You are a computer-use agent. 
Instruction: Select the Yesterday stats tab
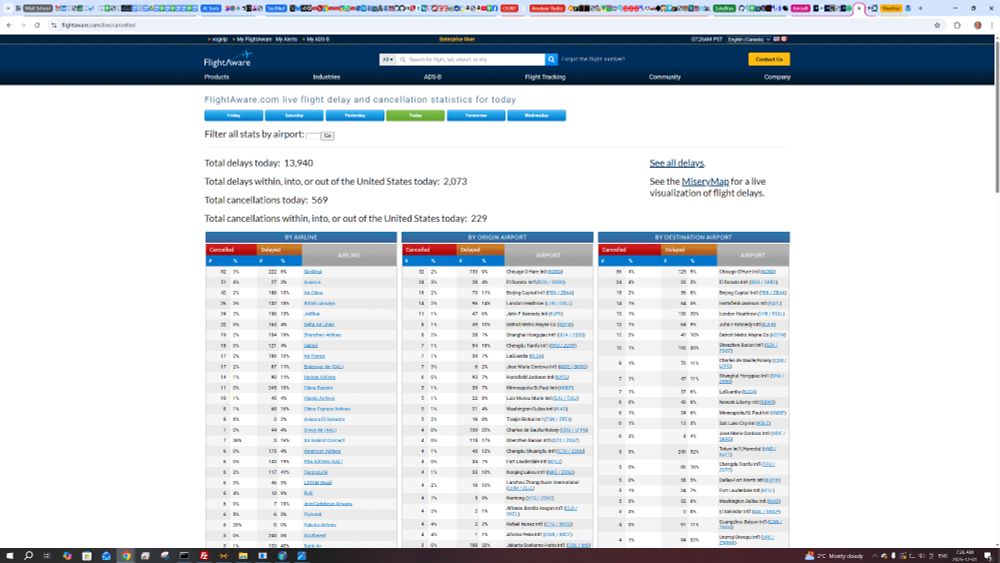pyautogui.click(x=355, y=115)
